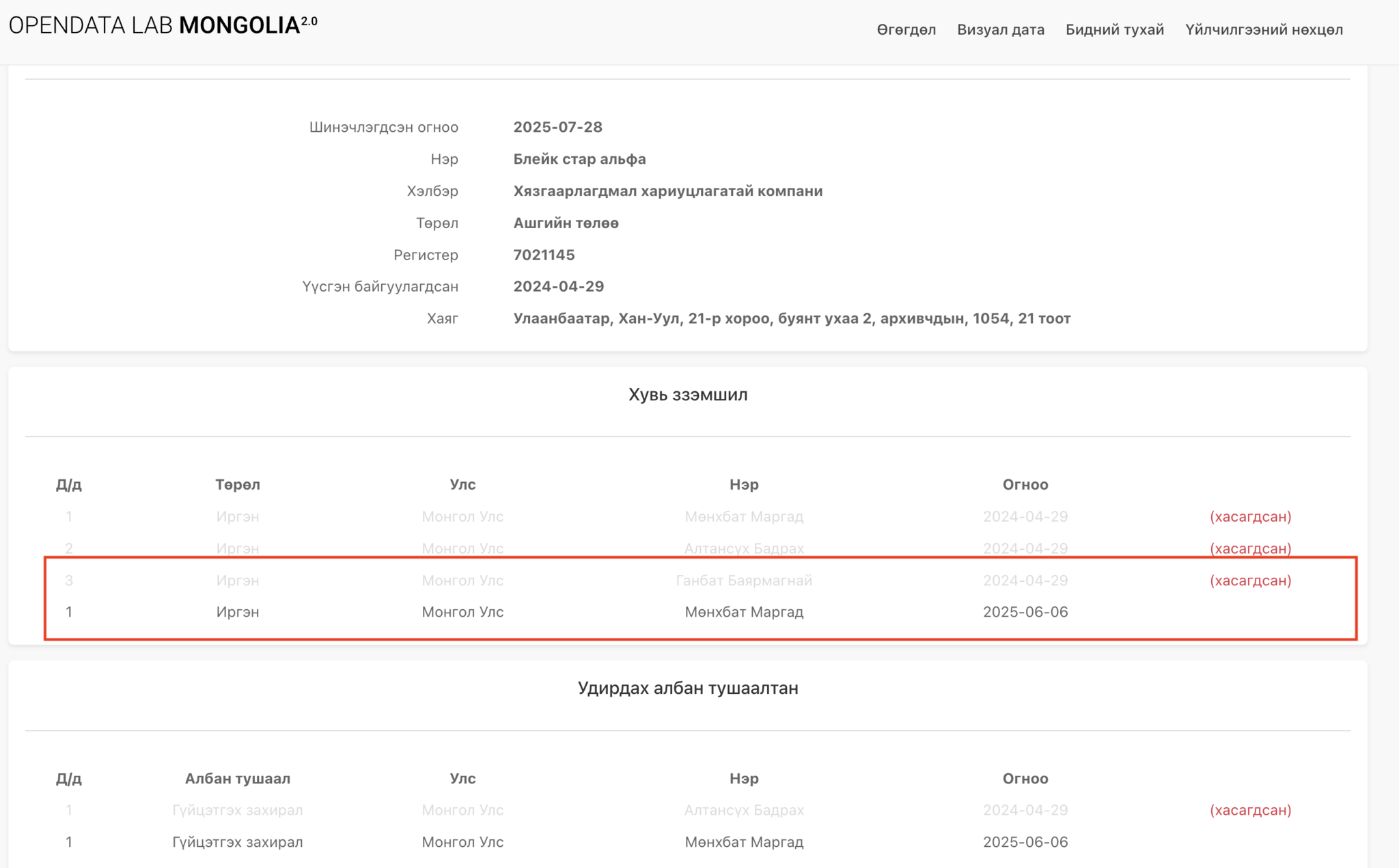Click the Албан тушаал column header

point(237,779)
